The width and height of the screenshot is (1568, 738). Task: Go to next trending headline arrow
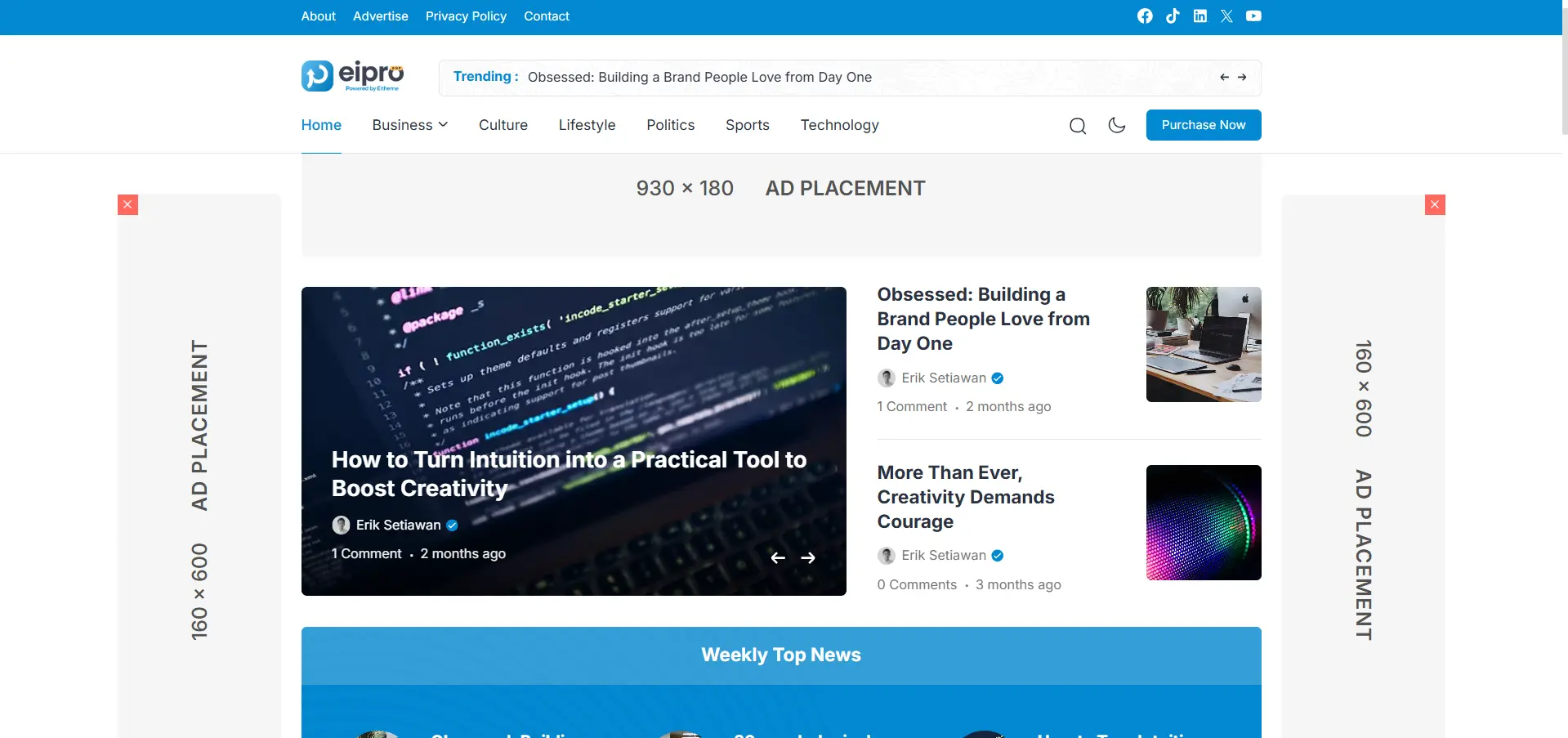pyautogui.click(x=1242, y=78)
